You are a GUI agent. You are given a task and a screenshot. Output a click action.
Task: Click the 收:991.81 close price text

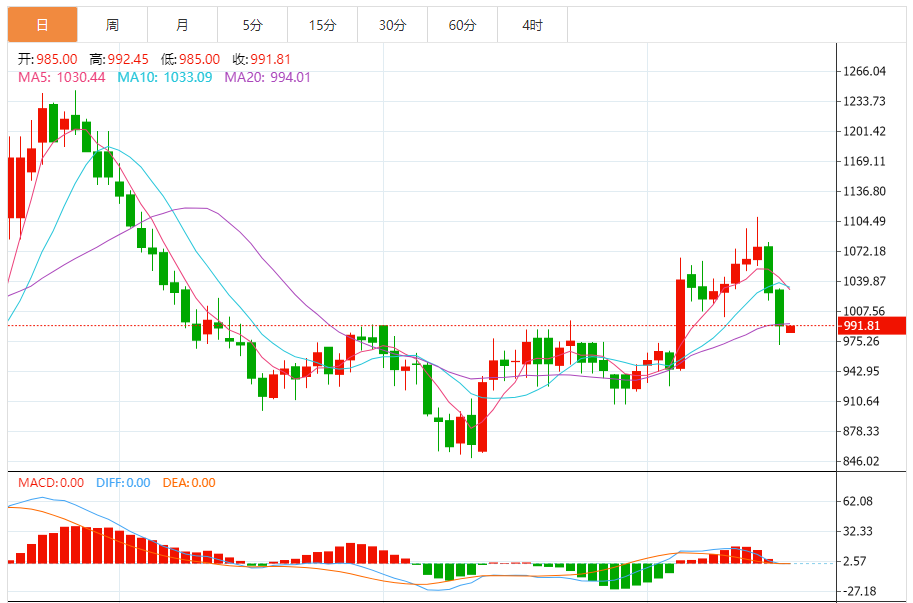(261, 59)
